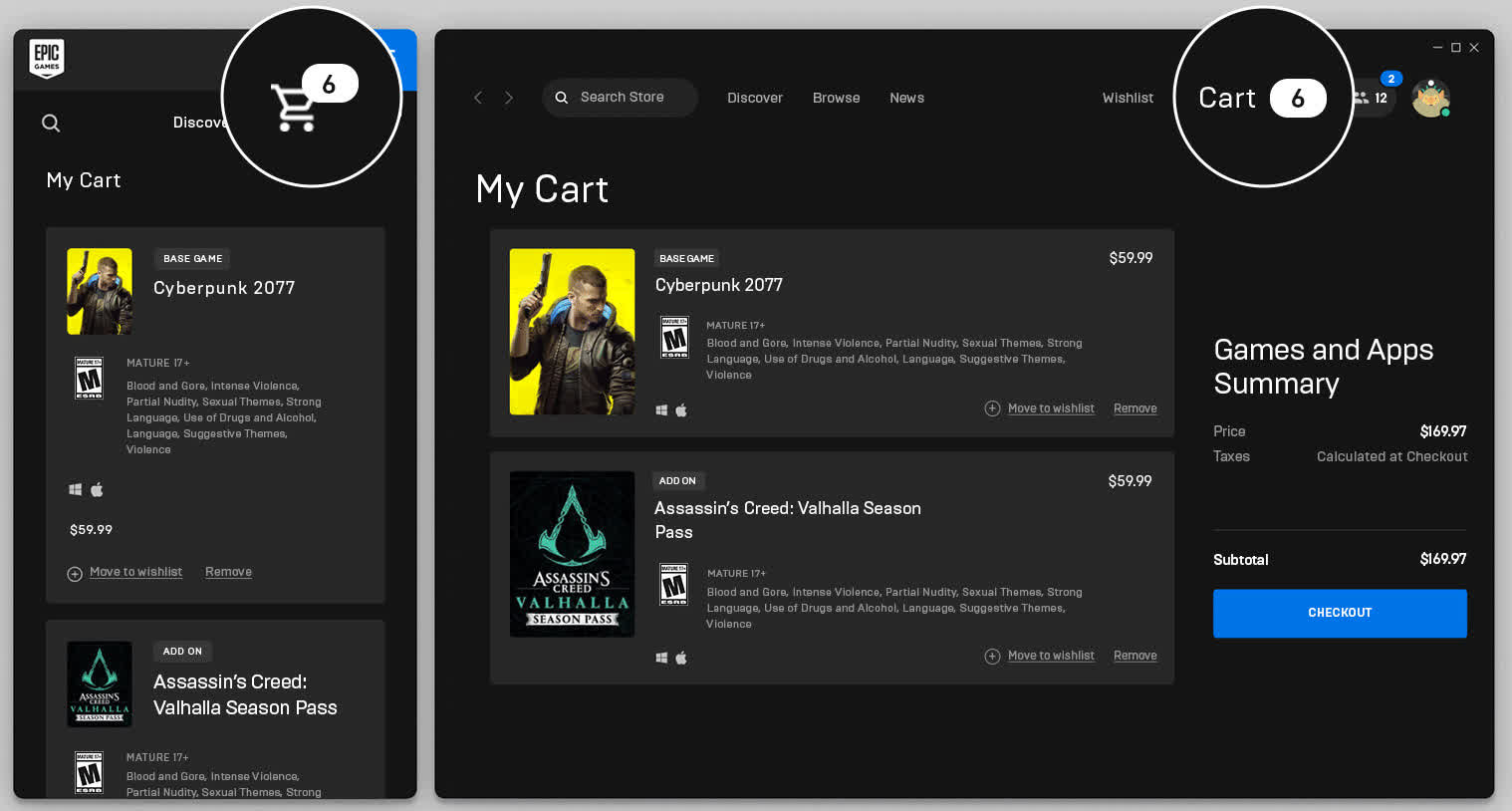Click plus icon beside Cyberpunk Move to wishlist, wide window
This screenshot has width=1512, height=811.
992,408
